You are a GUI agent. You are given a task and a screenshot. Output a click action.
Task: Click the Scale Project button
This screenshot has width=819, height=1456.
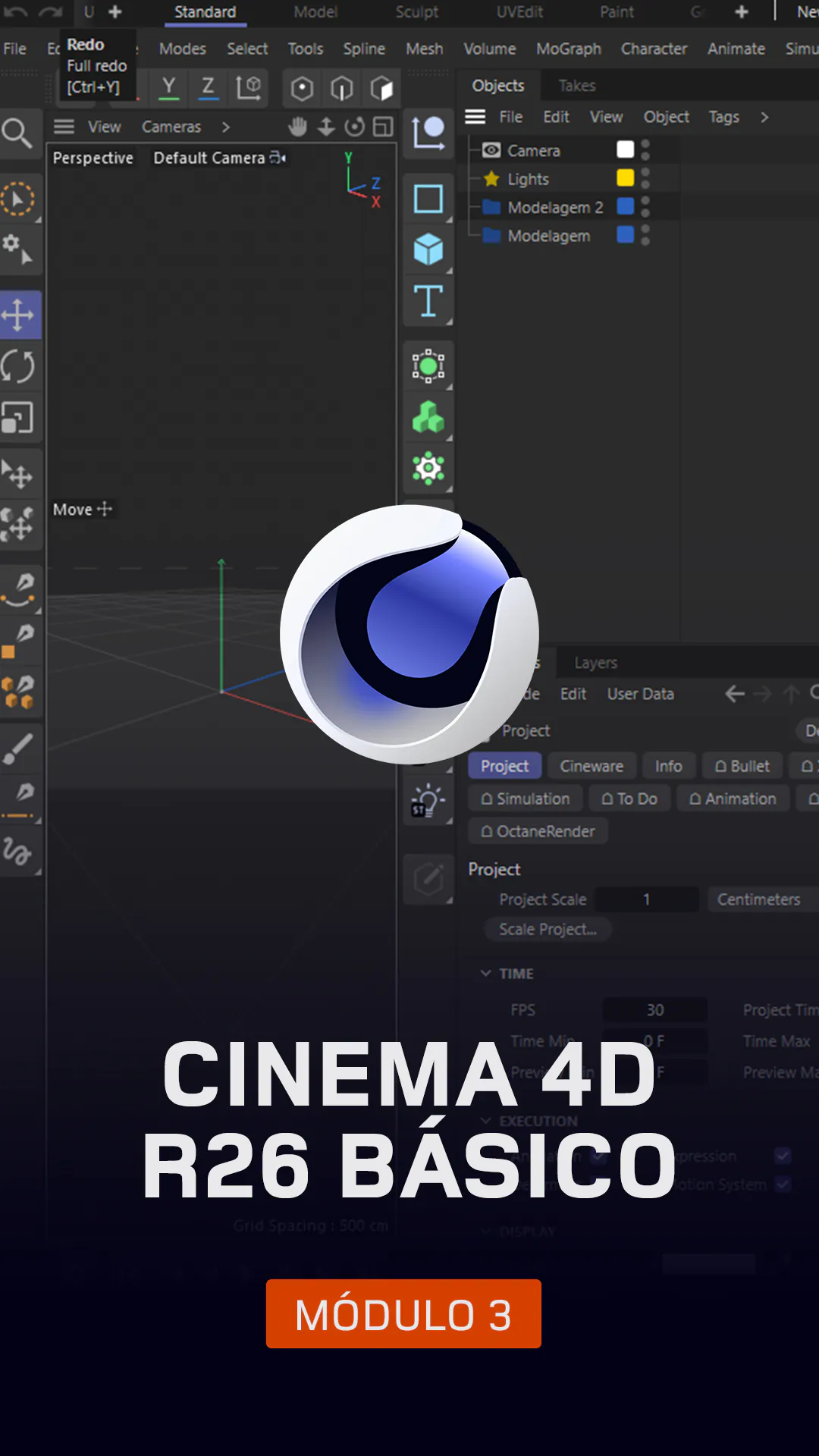coord(548,929)
